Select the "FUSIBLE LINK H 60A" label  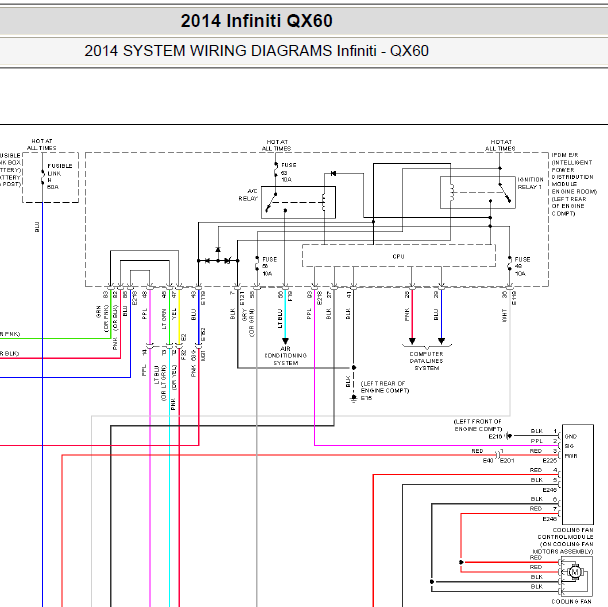(x=60, y=176)
